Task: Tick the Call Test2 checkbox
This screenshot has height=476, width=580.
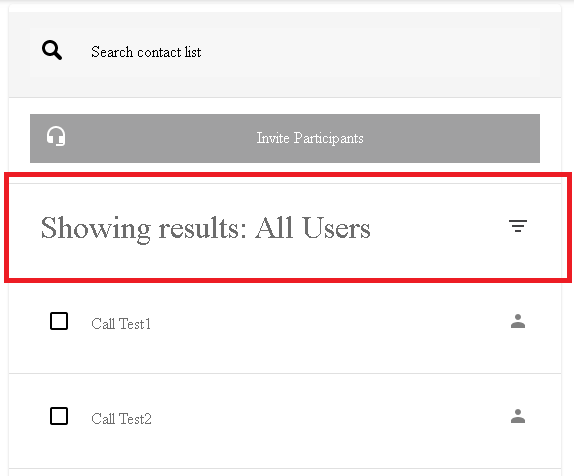Action: click(59, 416)
